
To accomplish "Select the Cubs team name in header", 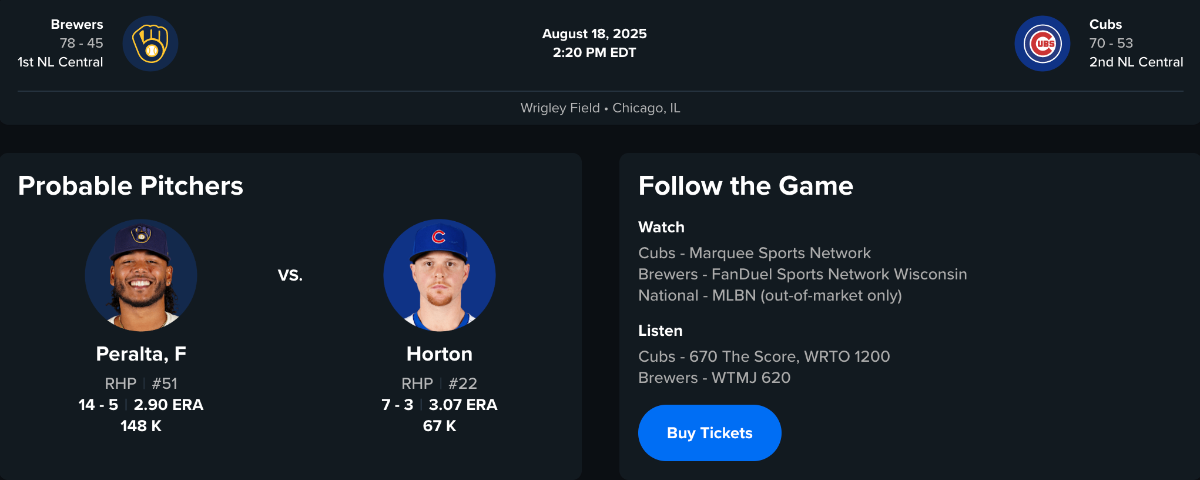I will point(1106,24).
